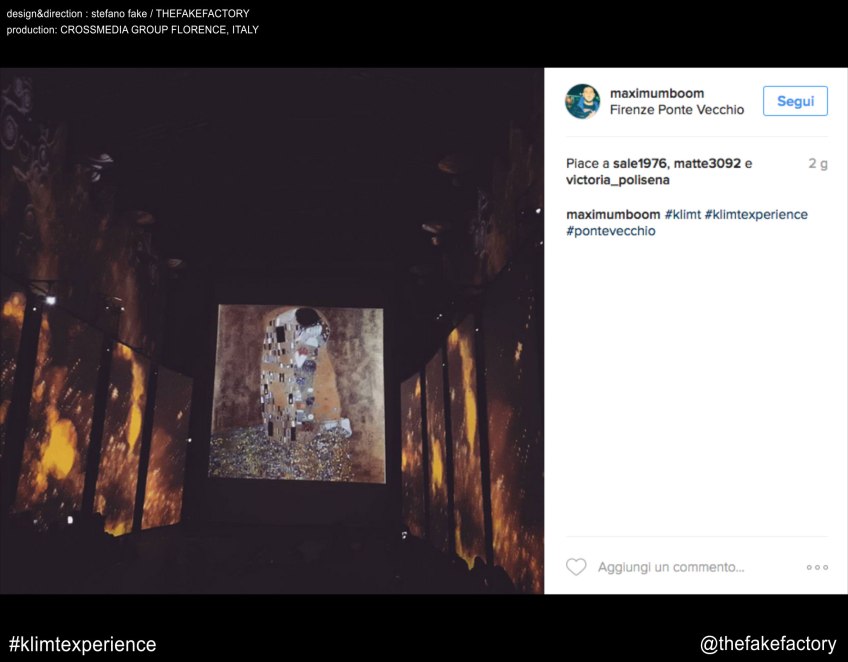Click the Aggiungi un commento input field

coord(671,567)
